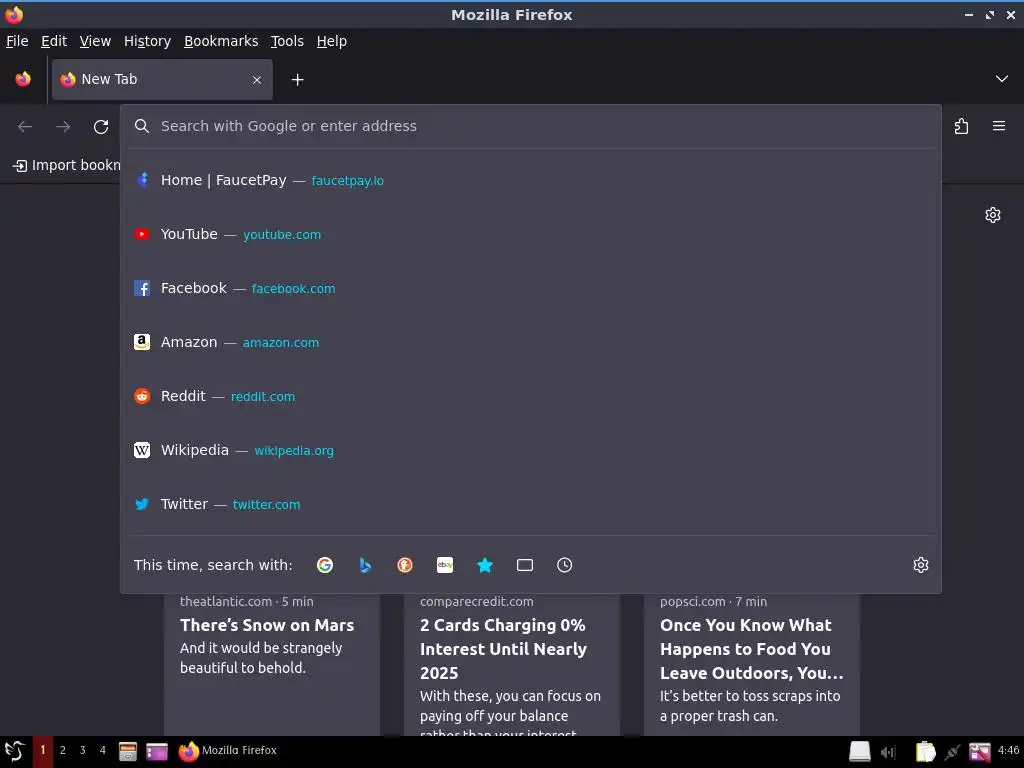Click the volume tray icon
Screen dimensions: 1024x768
[x=888, y=752]
